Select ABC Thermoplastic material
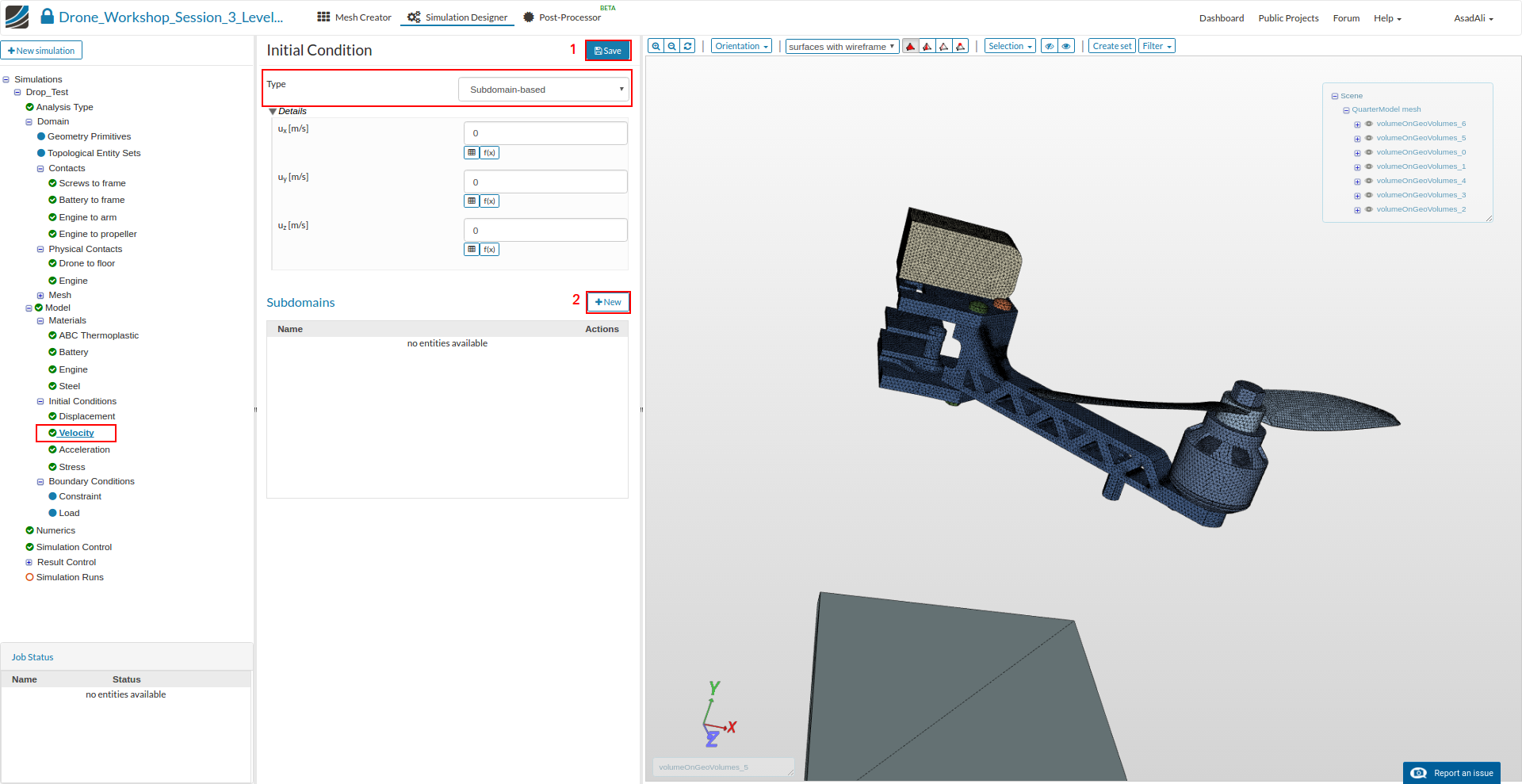 tap(98, 335)
